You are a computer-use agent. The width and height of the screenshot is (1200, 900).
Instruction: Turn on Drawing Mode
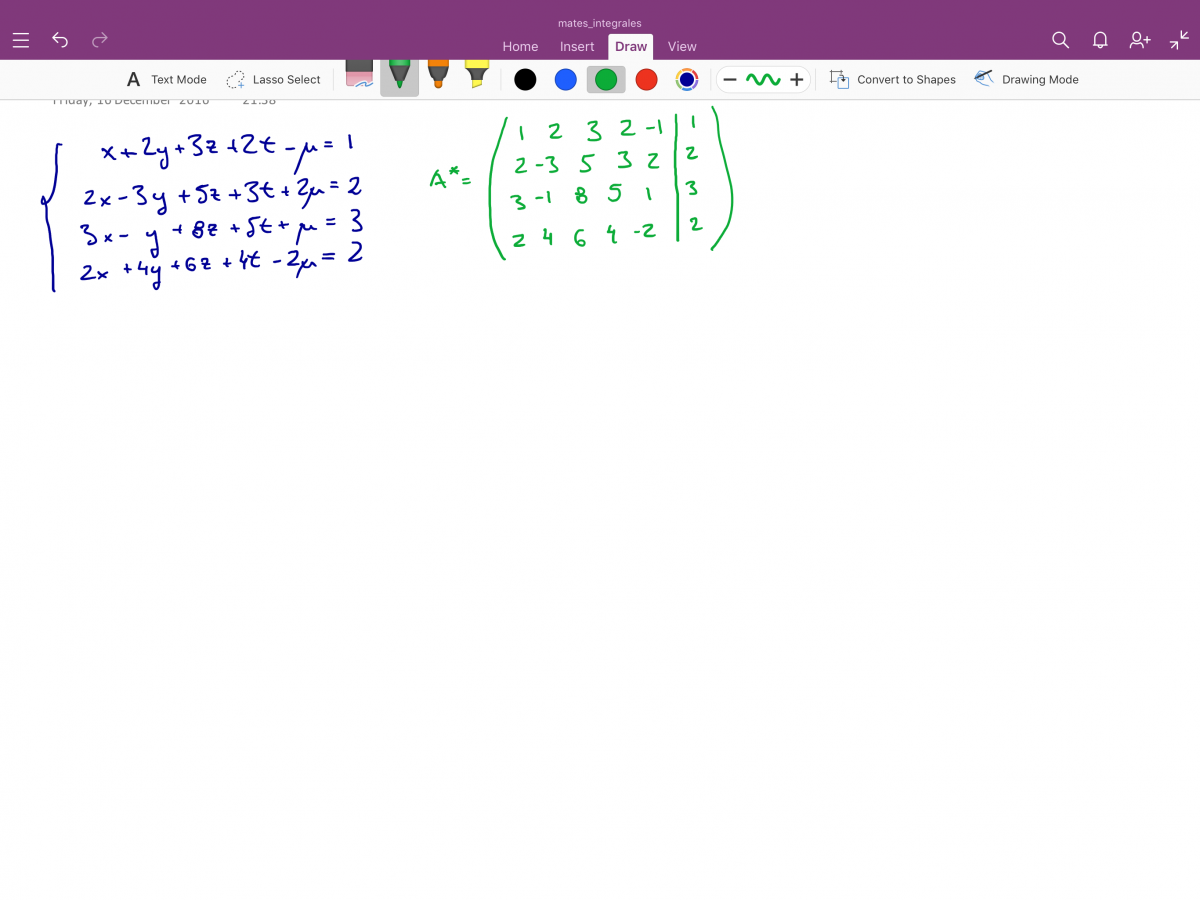pos(1027,80)
